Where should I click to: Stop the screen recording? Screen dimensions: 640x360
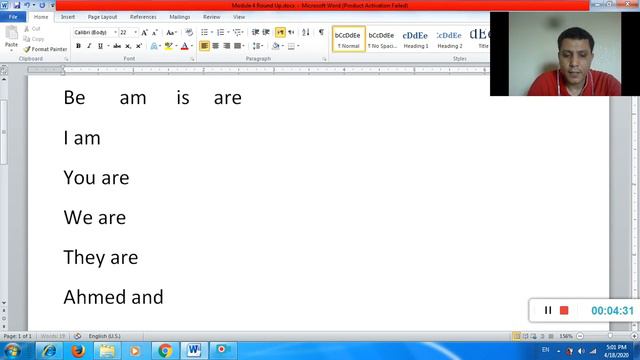(x=564, y=311)
